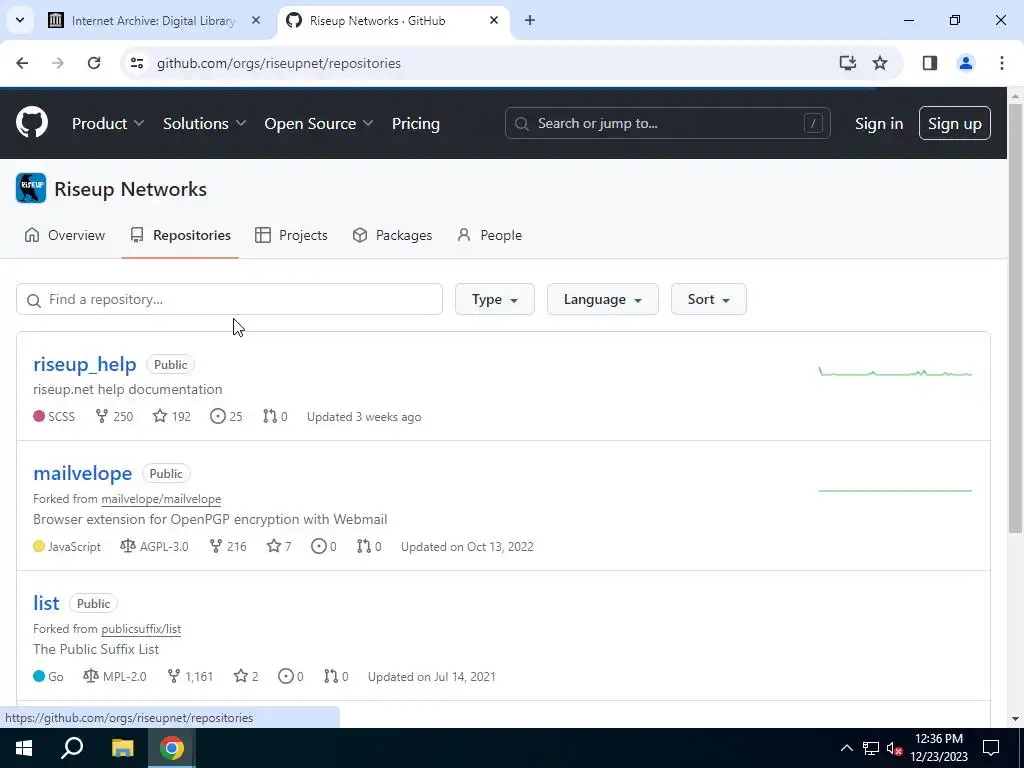
Task: Open the mailvelope repository
Action: click(x=83, y=473)
